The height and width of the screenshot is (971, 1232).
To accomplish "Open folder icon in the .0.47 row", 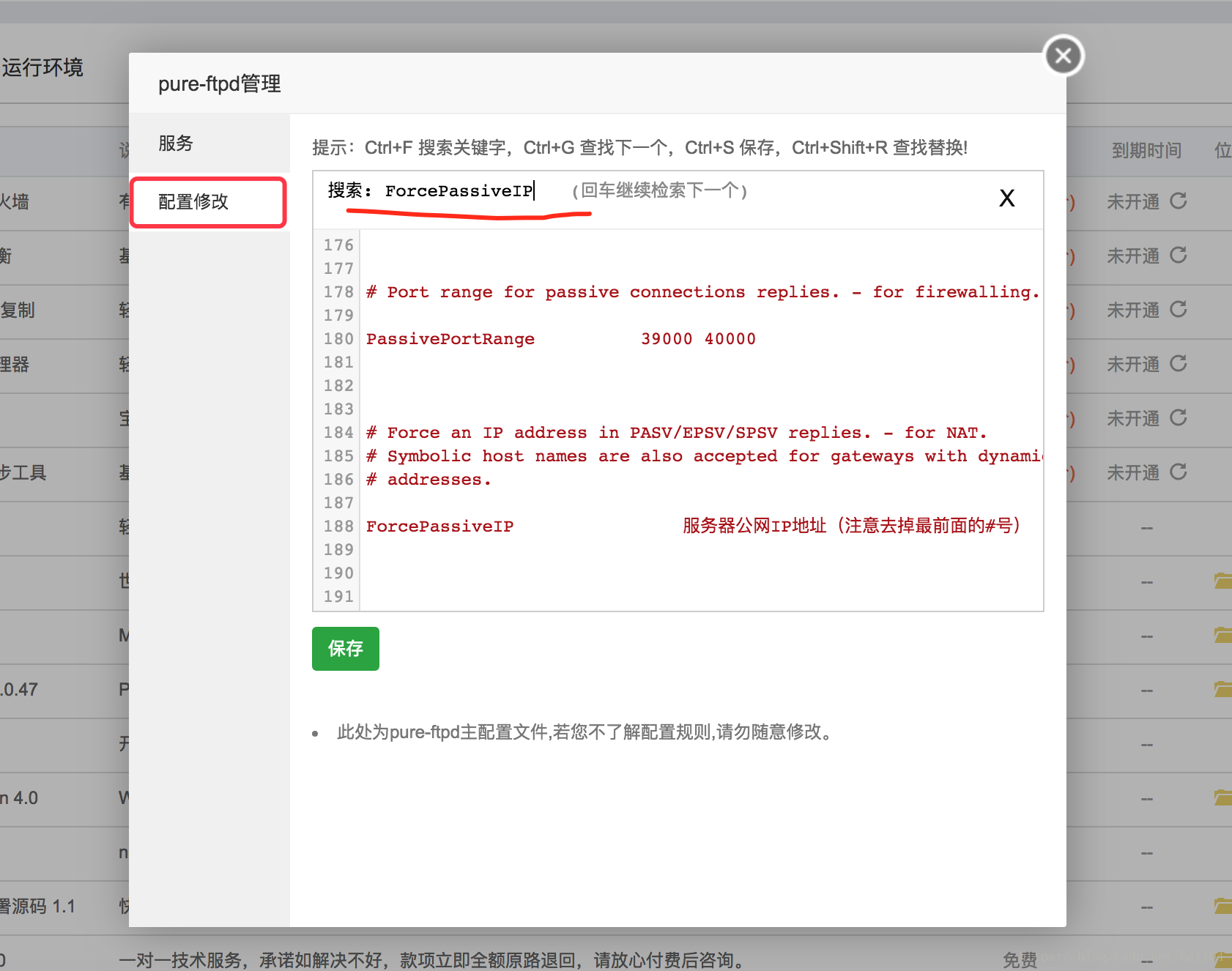I will (1222, 689).
